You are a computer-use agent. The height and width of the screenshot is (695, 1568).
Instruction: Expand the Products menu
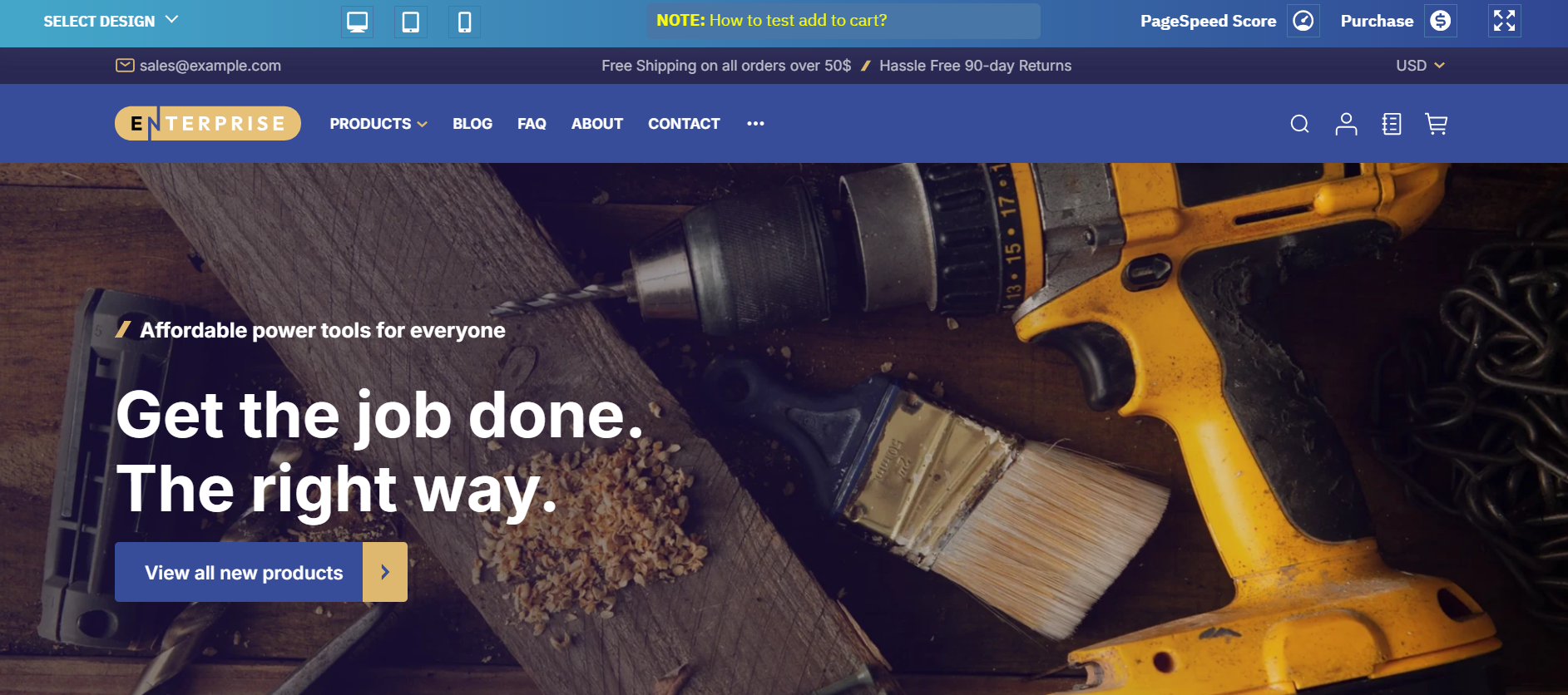coord(378,124)
